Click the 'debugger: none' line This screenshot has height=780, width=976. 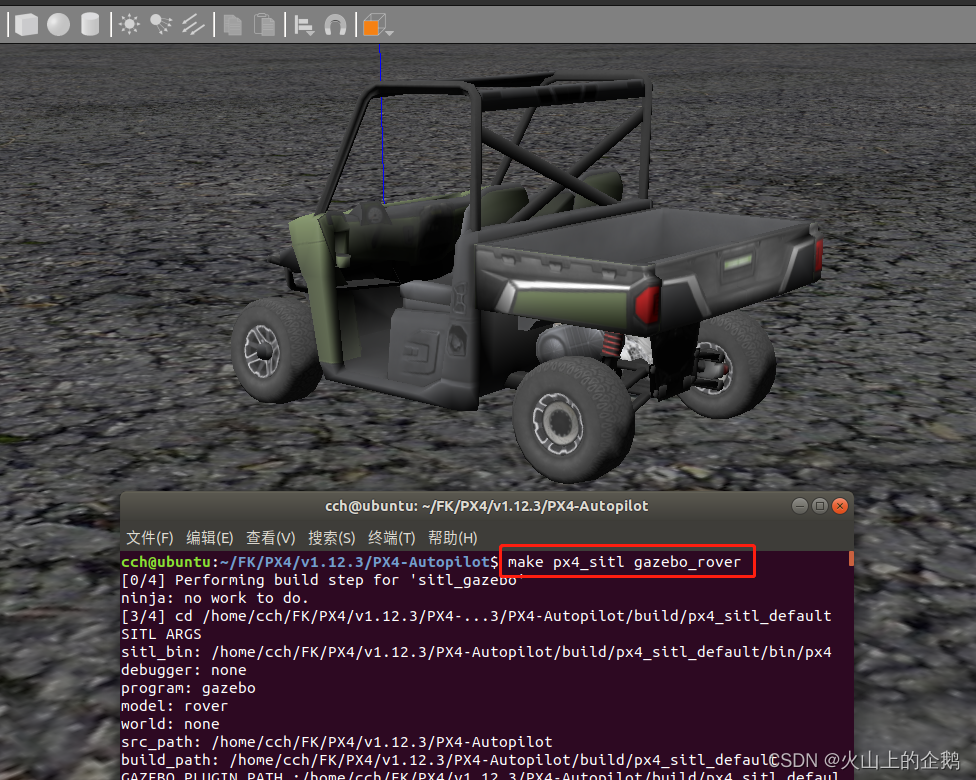(x=184, y=670)
